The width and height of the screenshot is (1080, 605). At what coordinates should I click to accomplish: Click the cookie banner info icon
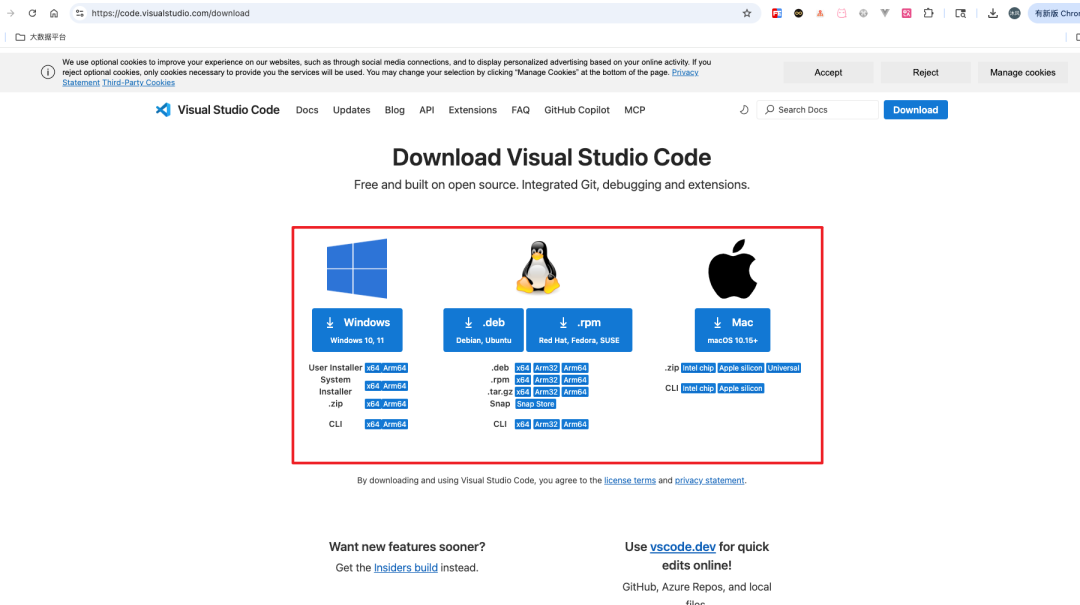tap(48, 72)
